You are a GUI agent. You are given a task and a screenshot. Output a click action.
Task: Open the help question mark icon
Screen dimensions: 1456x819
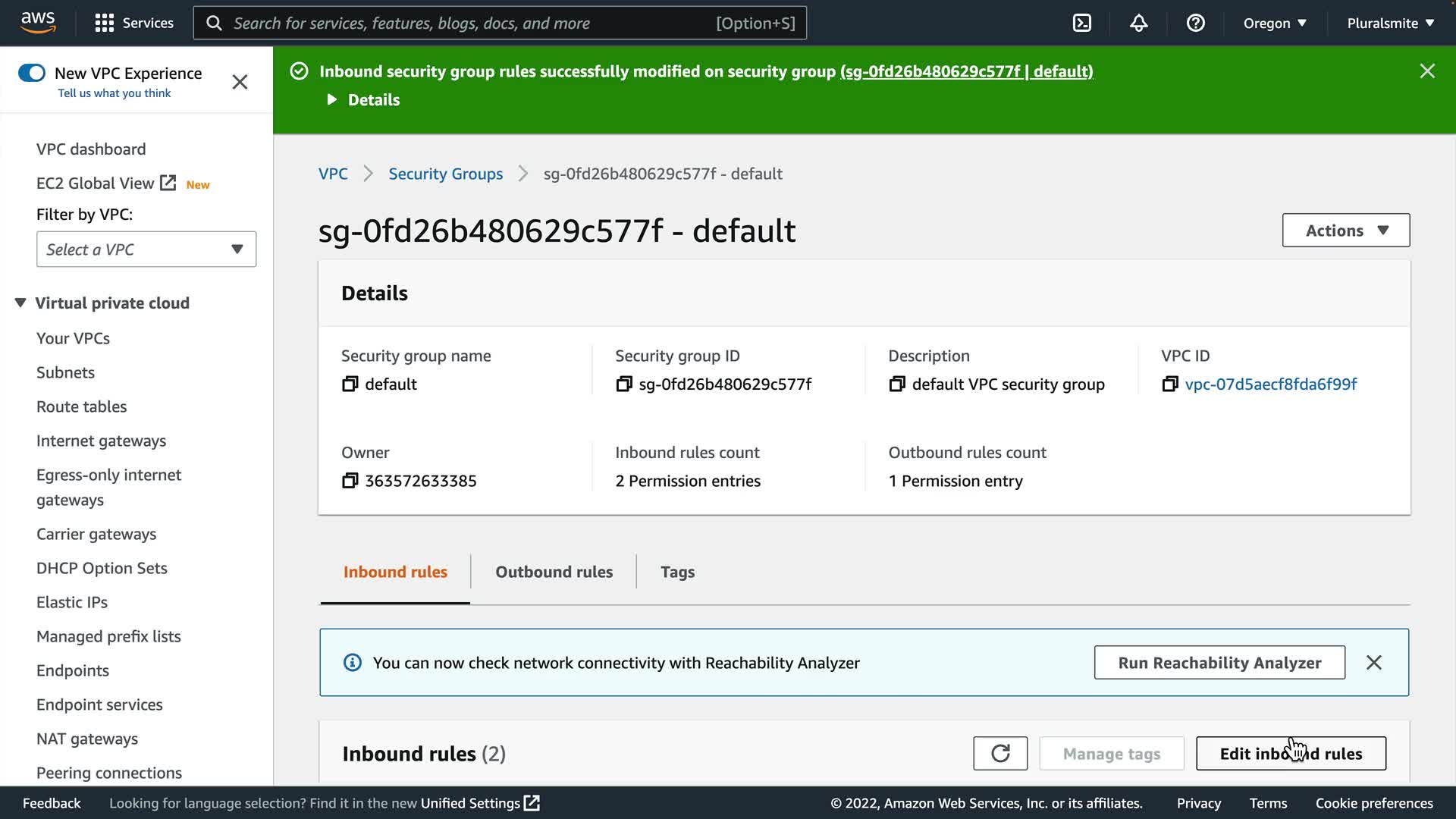1195,23
